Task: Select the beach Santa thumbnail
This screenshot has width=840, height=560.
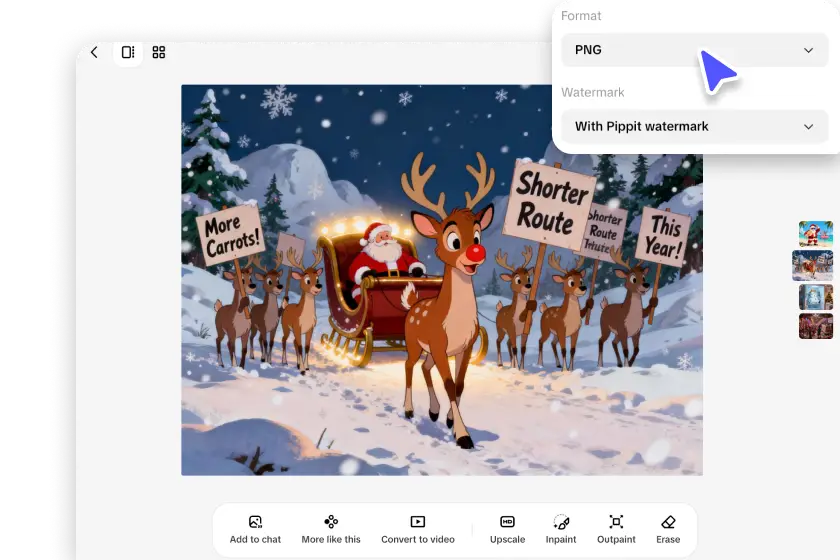Action: pyautogui.click(x=816, y=234)
